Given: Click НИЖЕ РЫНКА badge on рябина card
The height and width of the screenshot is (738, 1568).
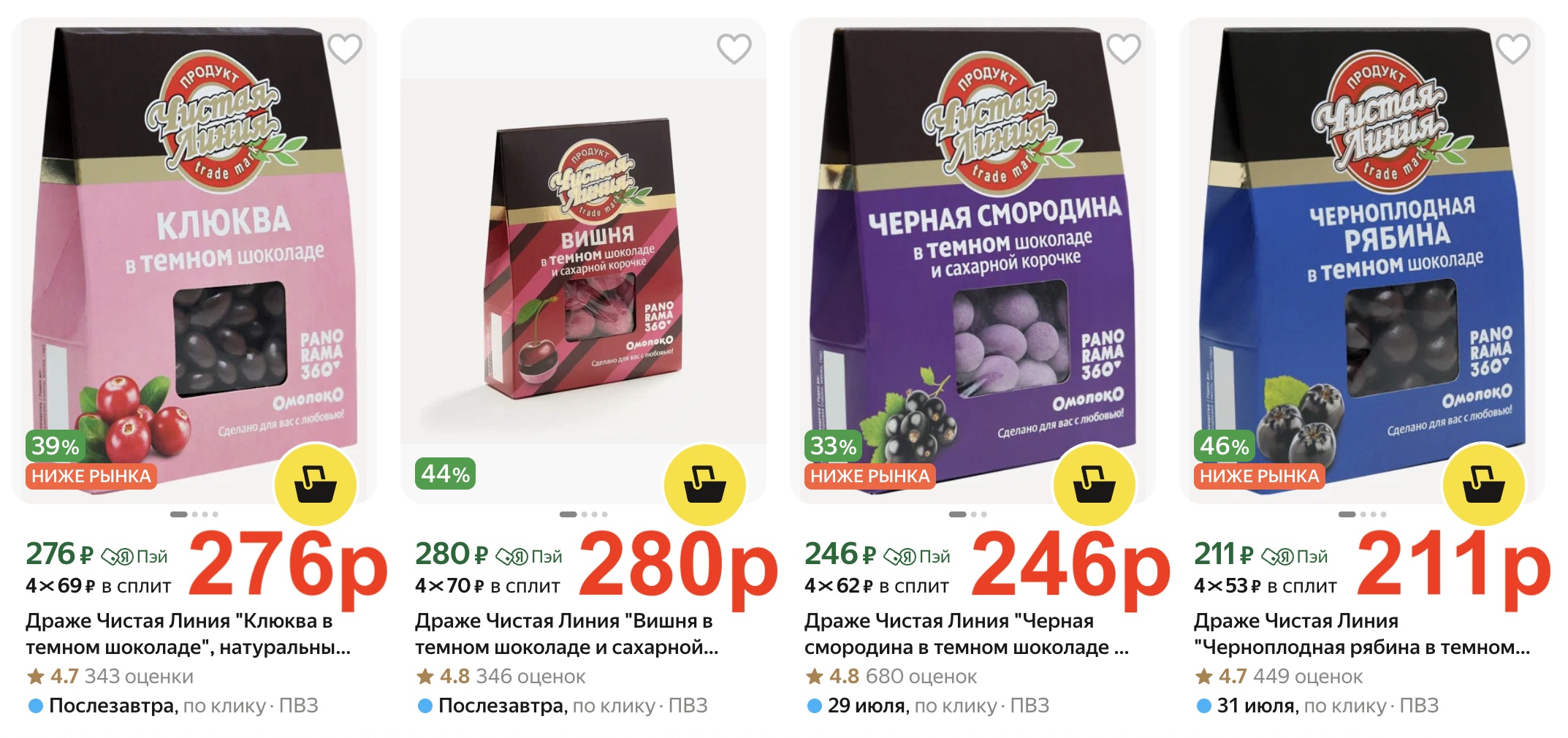Looking at the screenshot, I should [x=1259, y=476].
